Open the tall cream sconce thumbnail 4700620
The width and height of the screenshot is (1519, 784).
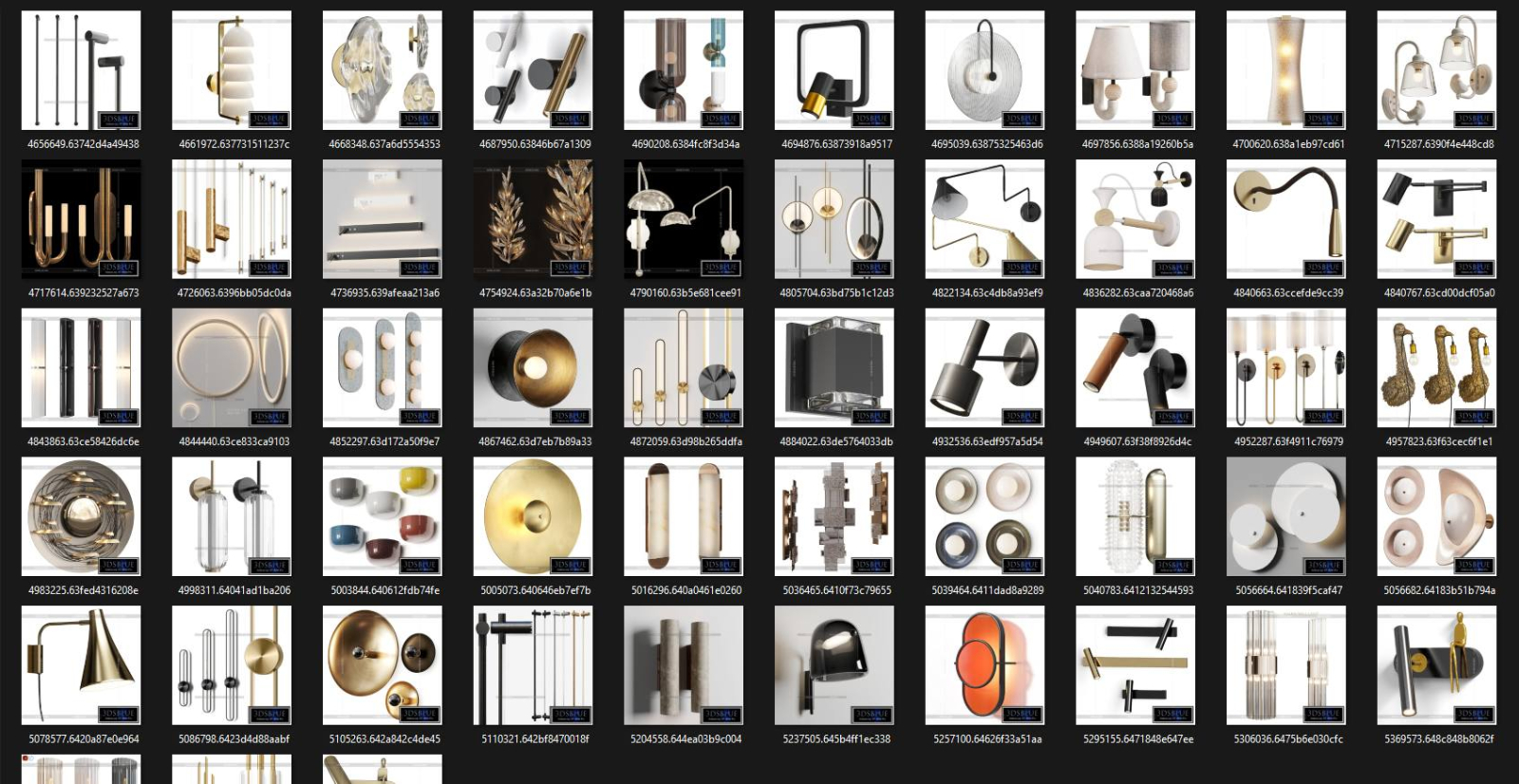coord(1285,70)
